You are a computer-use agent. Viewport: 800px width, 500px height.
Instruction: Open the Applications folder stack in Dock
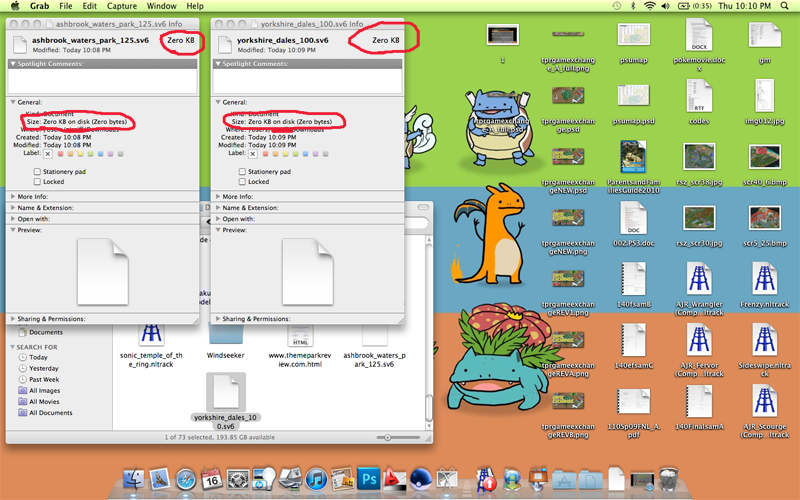(x=564, y=480)
